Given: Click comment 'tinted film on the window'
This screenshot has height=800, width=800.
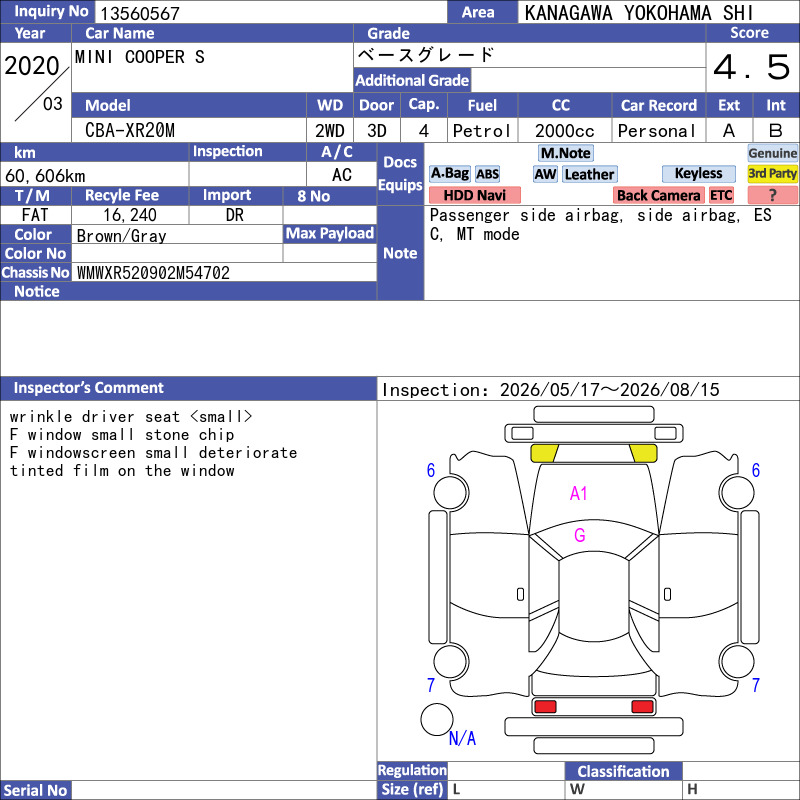Looking at the screenshot, I should tap(122, 470).
